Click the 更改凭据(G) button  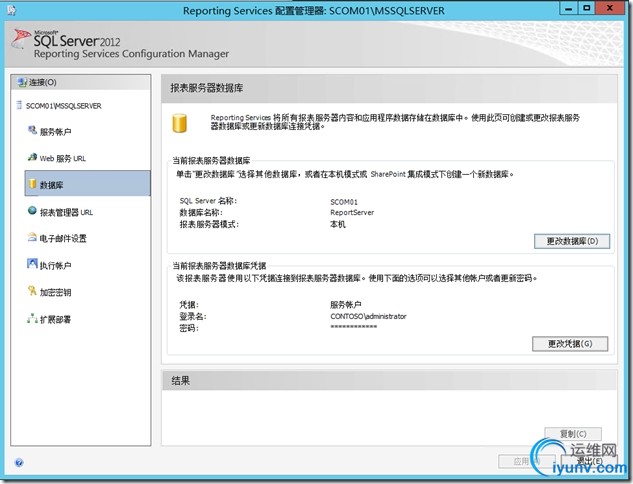point(570,344)
